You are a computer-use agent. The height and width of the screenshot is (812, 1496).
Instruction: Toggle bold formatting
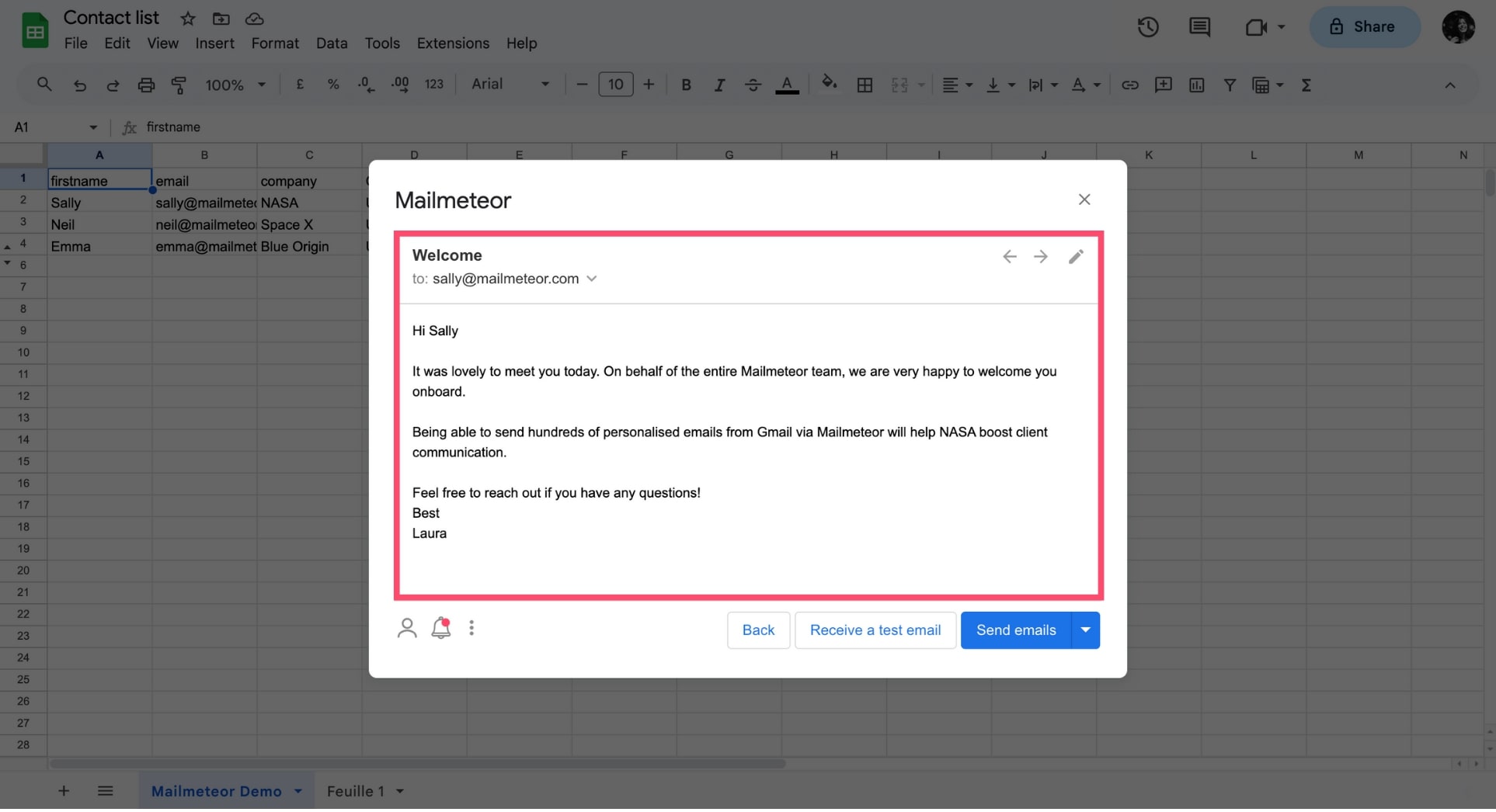(x=686, y=85)
